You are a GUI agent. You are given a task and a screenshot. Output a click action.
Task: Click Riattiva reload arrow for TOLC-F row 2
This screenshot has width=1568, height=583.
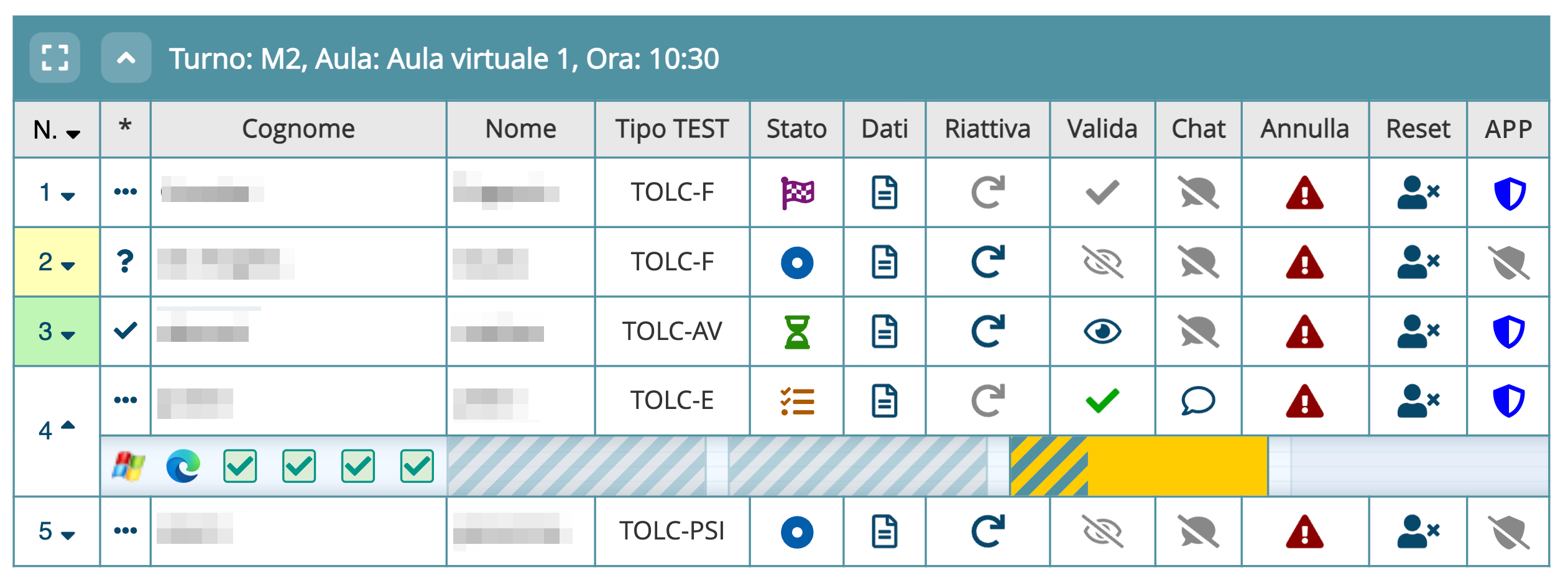987,262
